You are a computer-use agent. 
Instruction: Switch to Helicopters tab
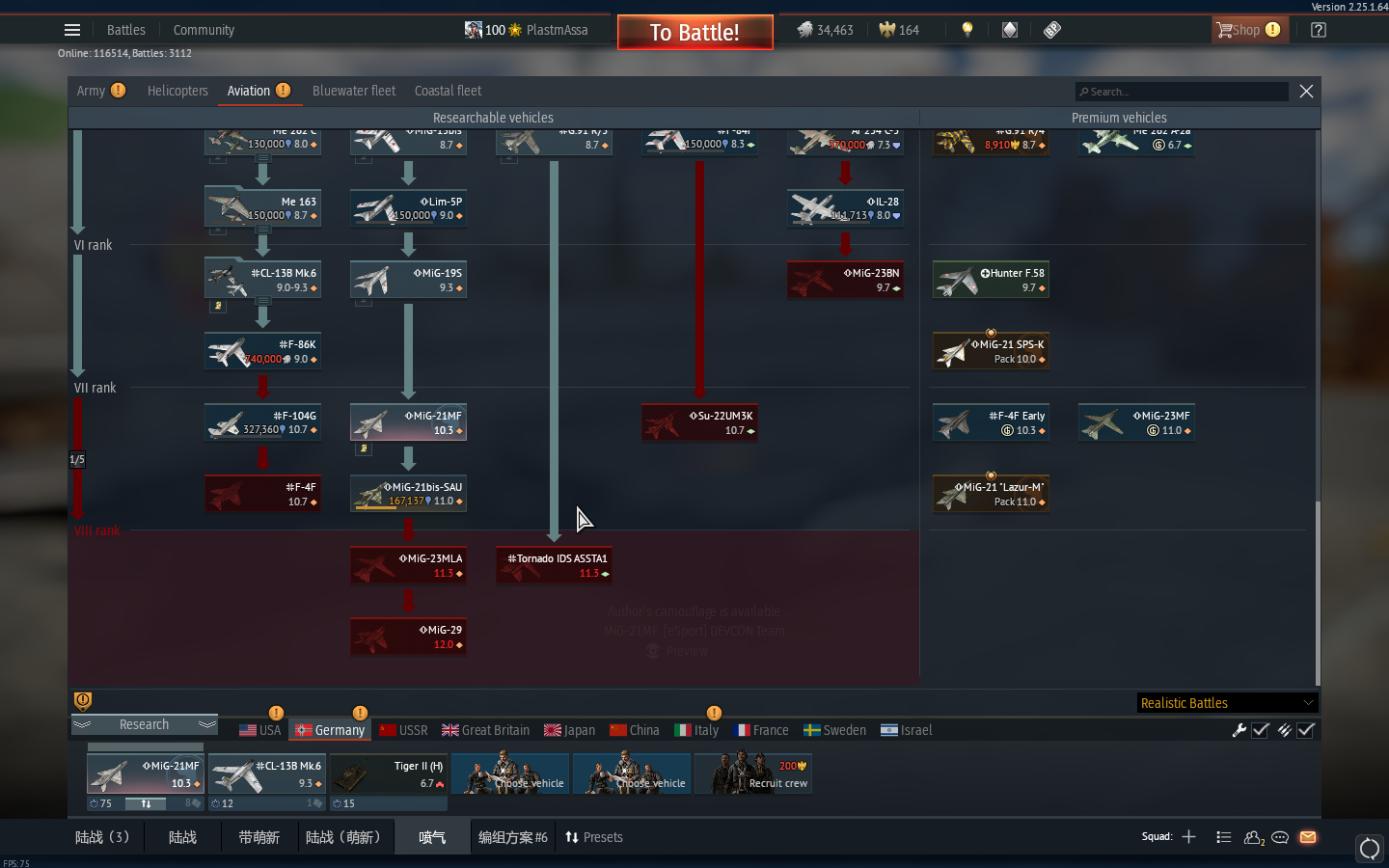pyautogui.click(x=177, y=91)
